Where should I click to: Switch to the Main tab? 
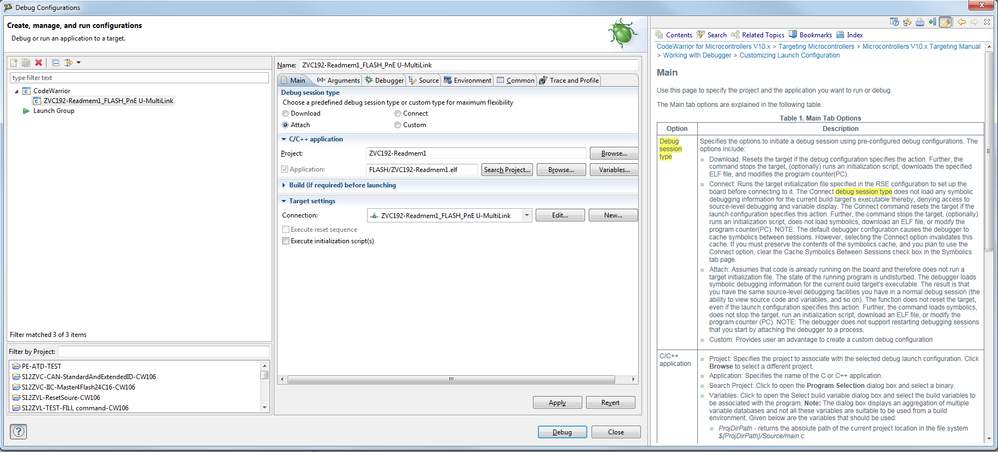[293, 80]
